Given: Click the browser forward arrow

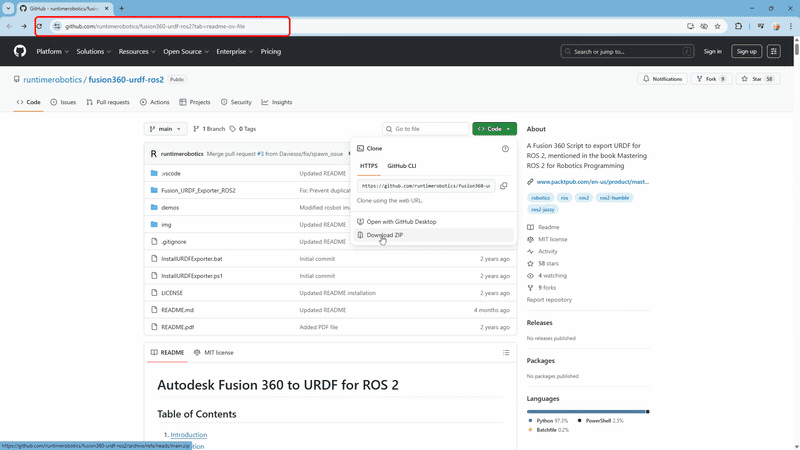Looking at the screenshot, I should coord(24,26).
